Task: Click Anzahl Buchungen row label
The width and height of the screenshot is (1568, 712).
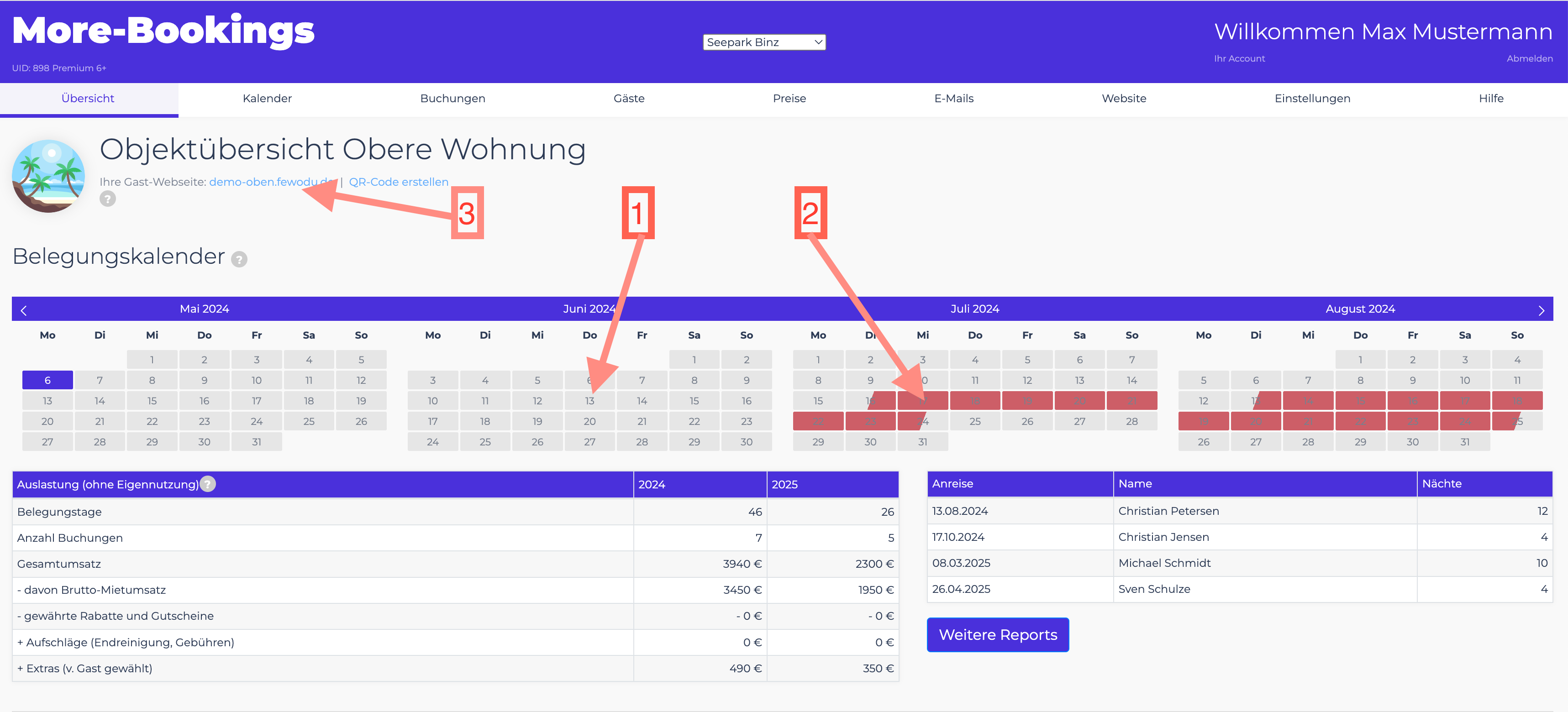Action: (70, 538)
